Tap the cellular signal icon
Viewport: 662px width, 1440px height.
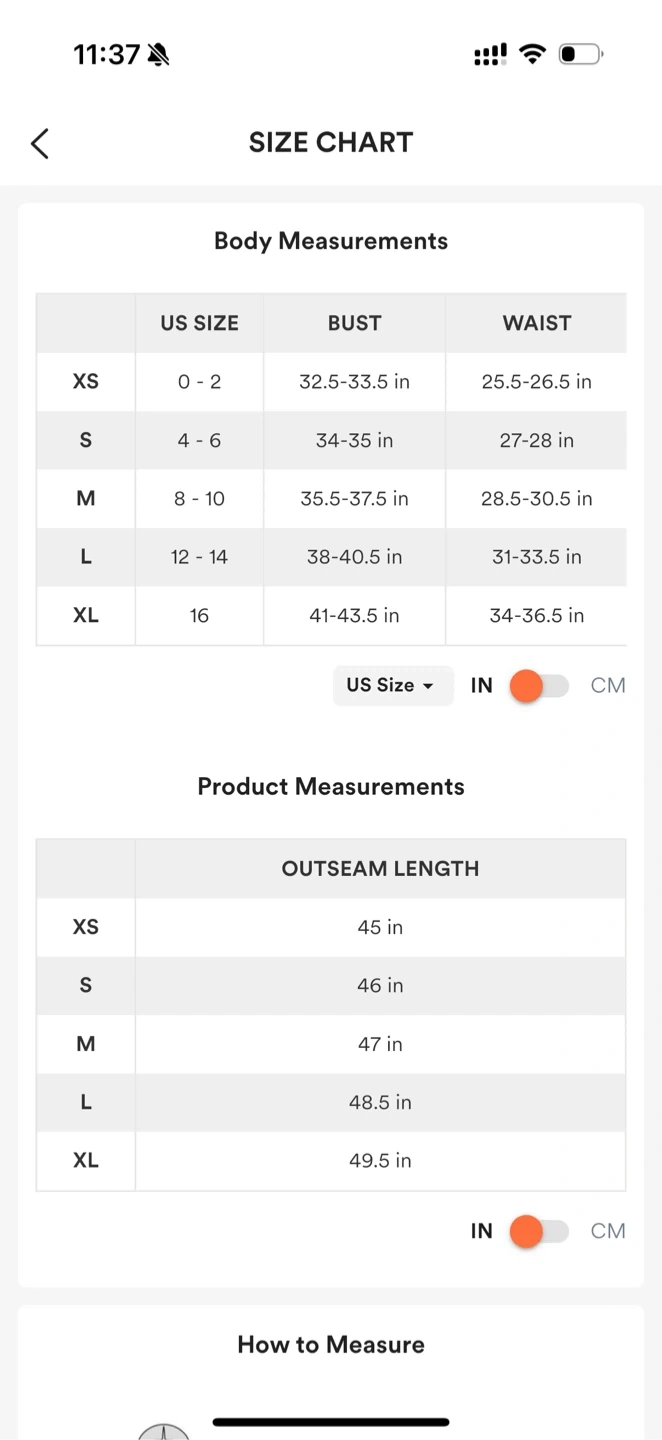click(x=490, y=55)
